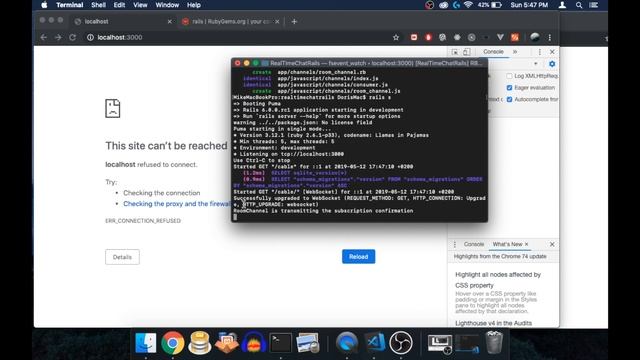The width and height of the screenshot is (640, 360).
Task: Close the localhost browser tab
Action: tap(169, 21)
